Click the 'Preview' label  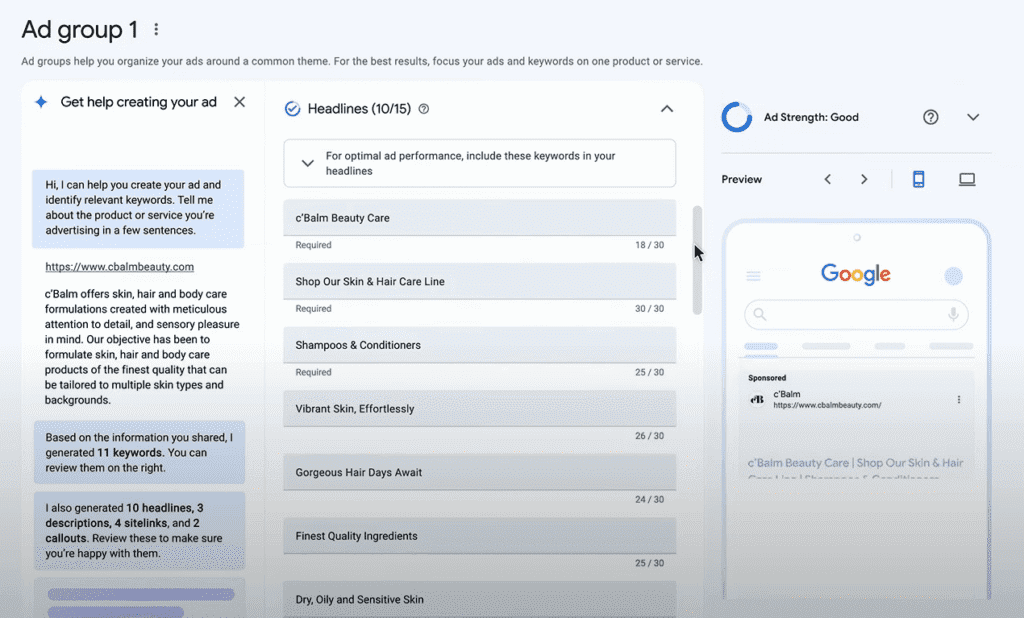coord(741,179)
